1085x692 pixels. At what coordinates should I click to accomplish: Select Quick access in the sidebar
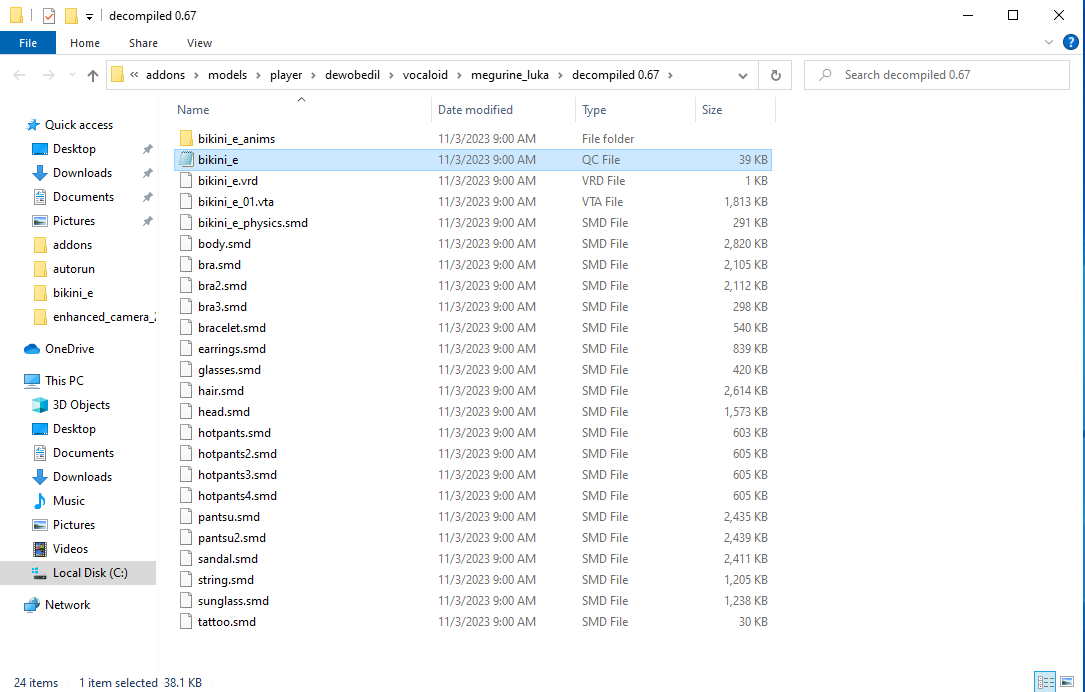(79, 125)
